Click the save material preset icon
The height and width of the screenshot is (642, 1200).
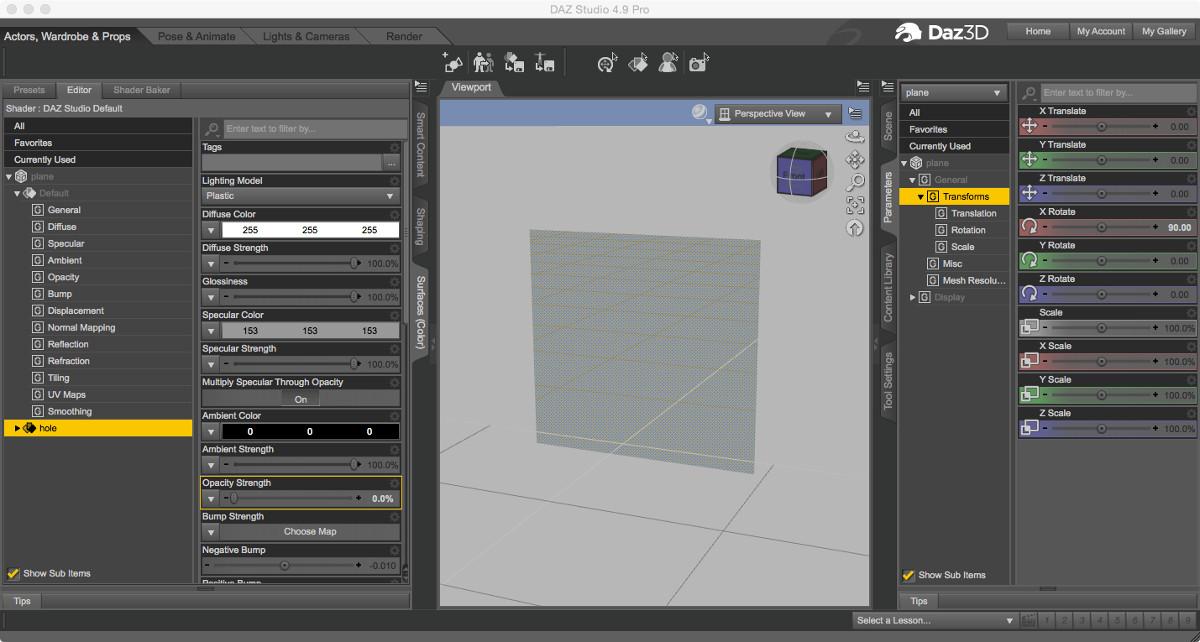click(514, 63)
